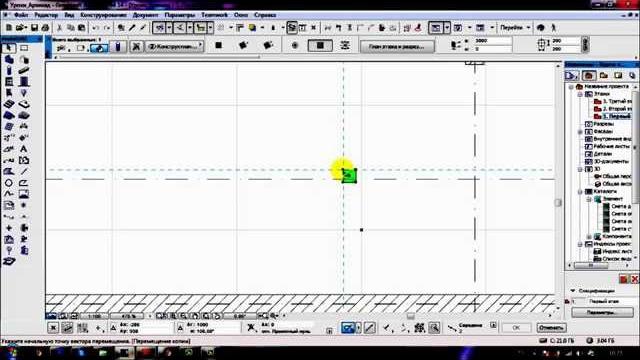Open the Перейти dropdown
The height and width of the screenshot is (360, 640).
coord(515,27)
